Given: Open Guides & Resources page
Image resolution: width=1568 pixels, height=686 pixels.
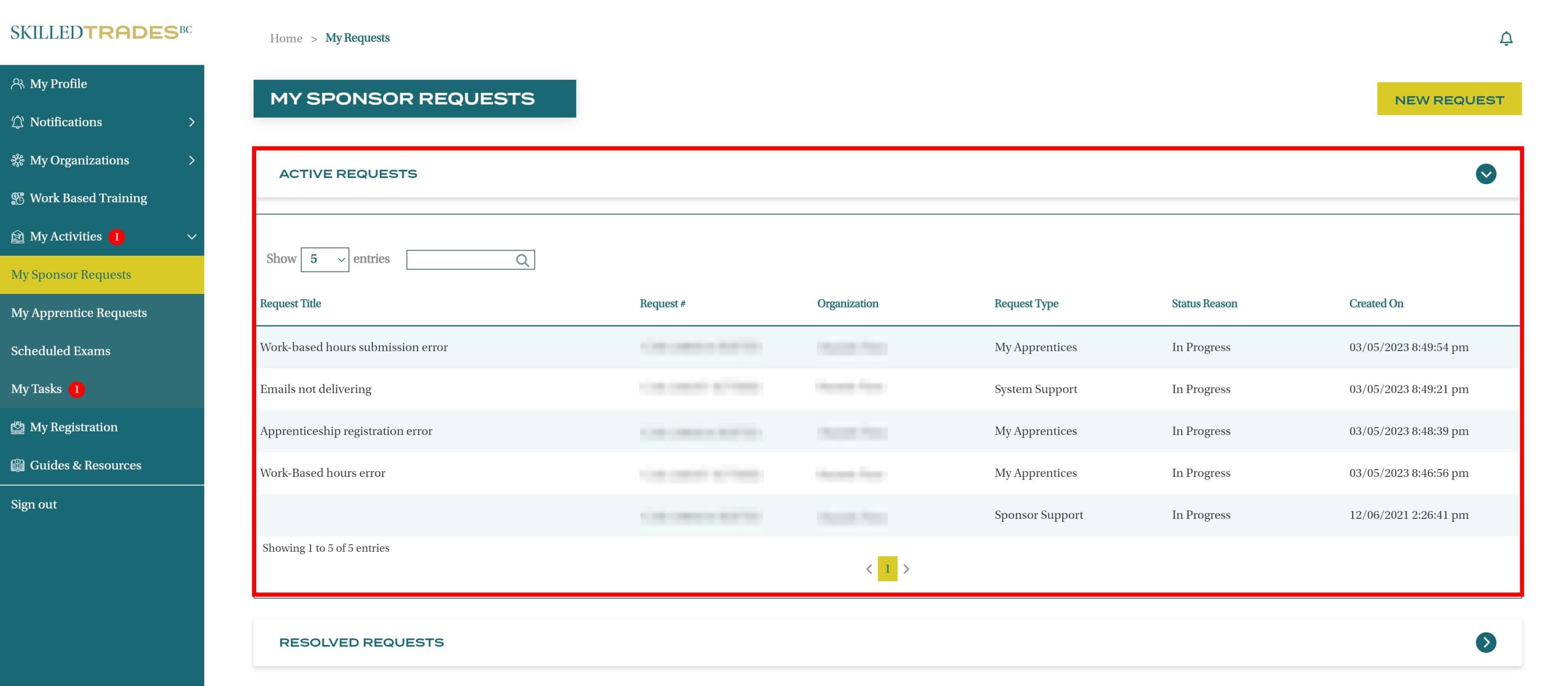Looking at the screenshot, I should (x=84, y=466).
